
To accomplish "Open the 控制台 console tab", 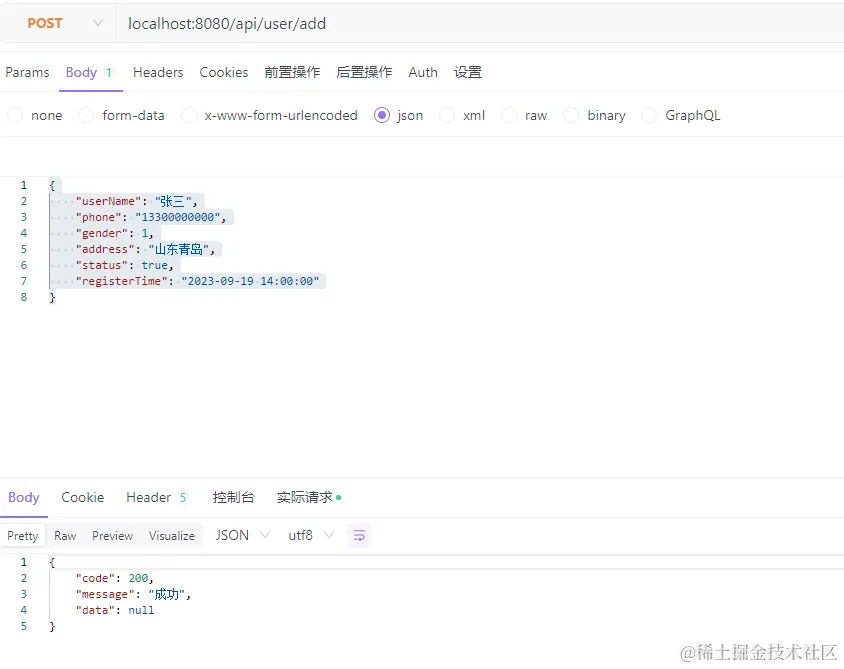I will (233, 497).
